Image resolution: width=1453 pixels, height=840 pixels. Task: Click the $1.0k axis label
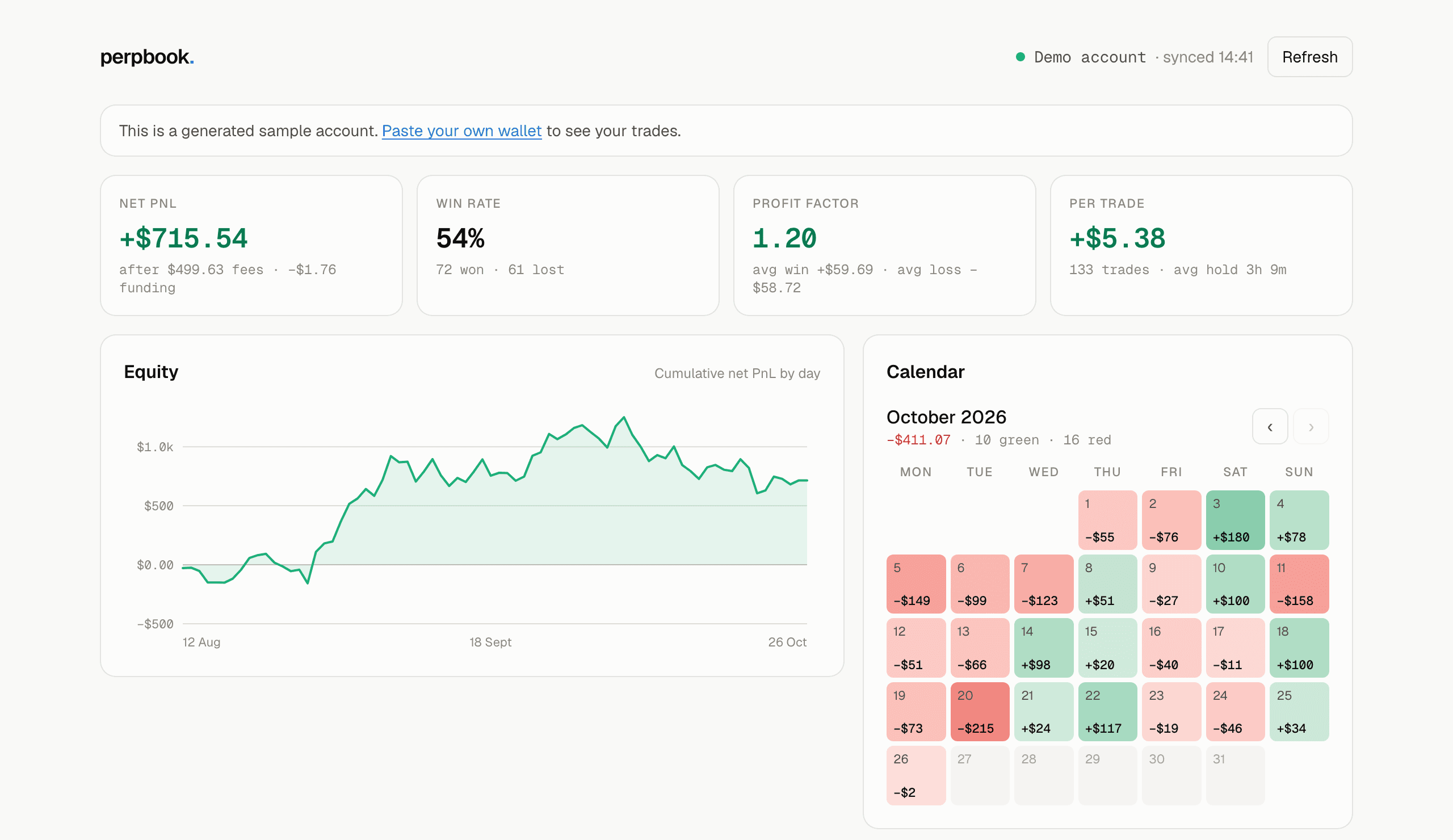click(154, 447)
